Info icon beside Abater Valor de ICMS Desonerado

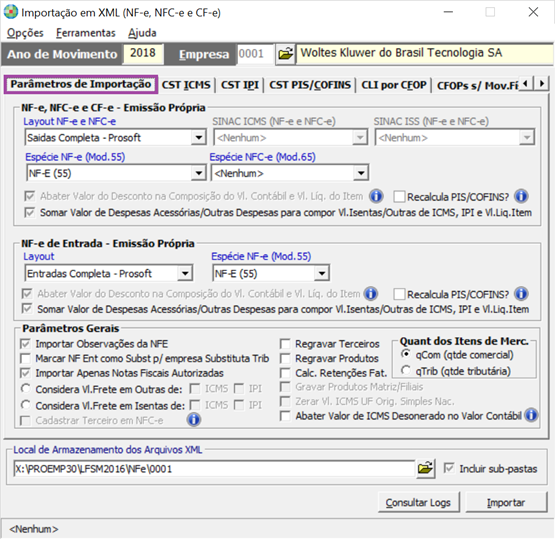click(x=531, y=415)
